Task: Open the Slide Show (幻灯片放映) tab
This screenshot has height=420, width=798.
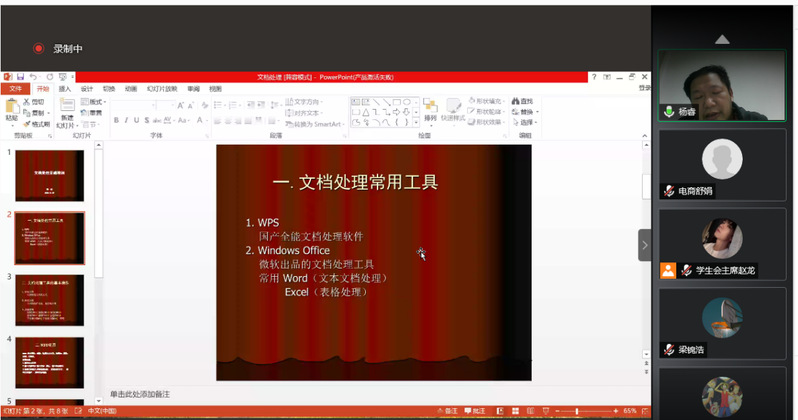Action: click(x=162, y=89)
